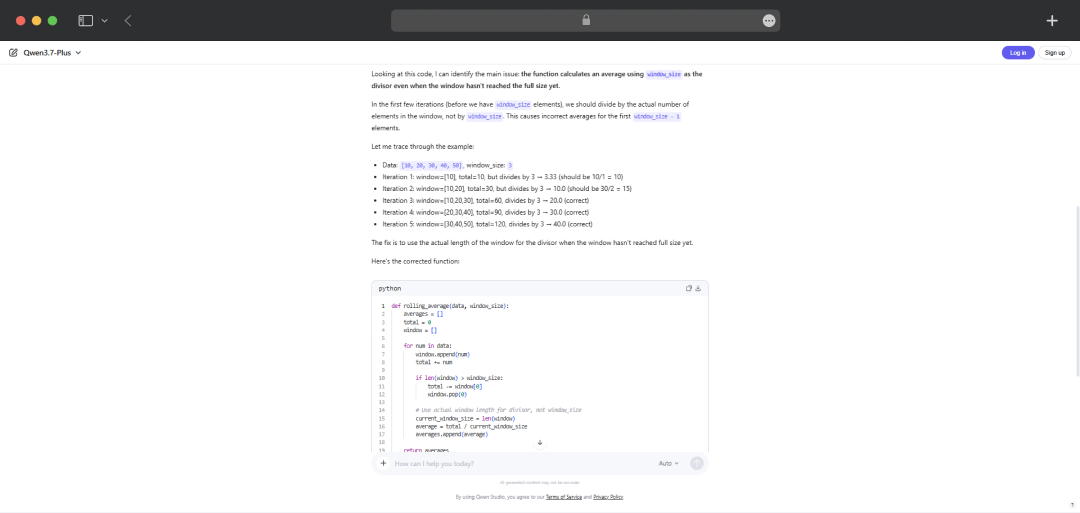Go back with the browser back arrow

tap(128, 21)
